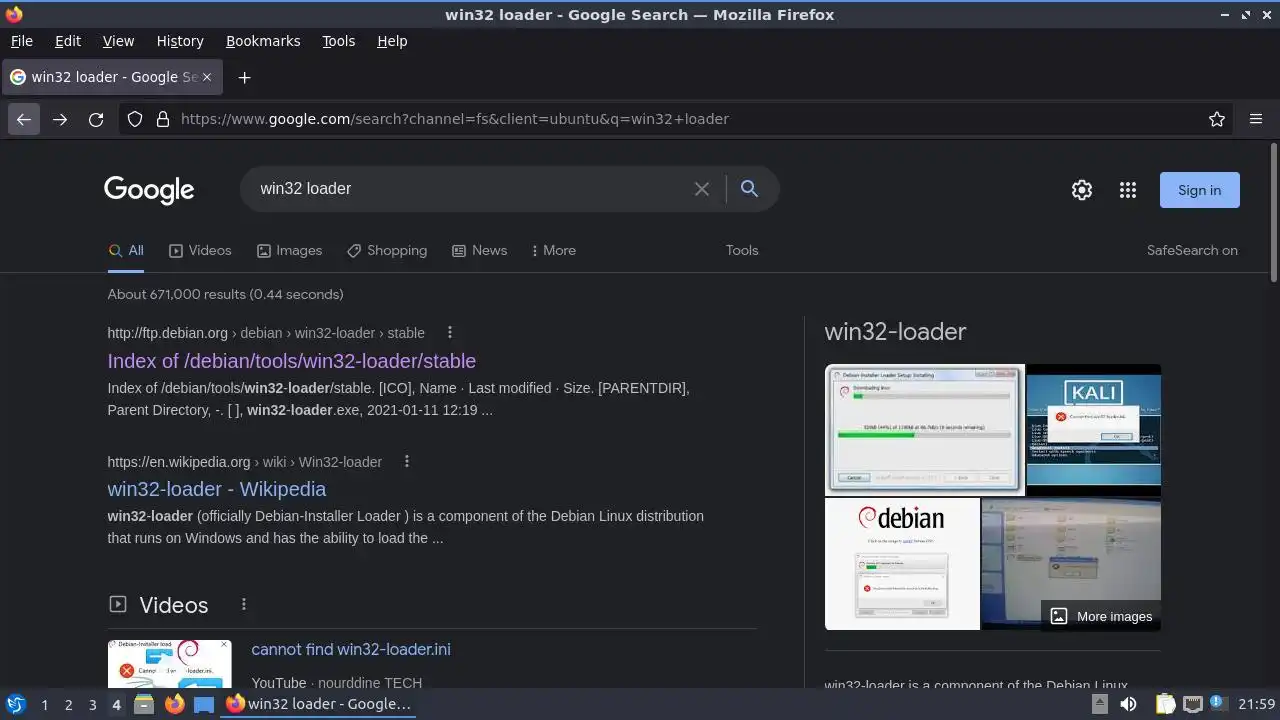Switch to the Videos results tab
Viewport: 1280px width, 720px height.
click(x=200, y=251)
